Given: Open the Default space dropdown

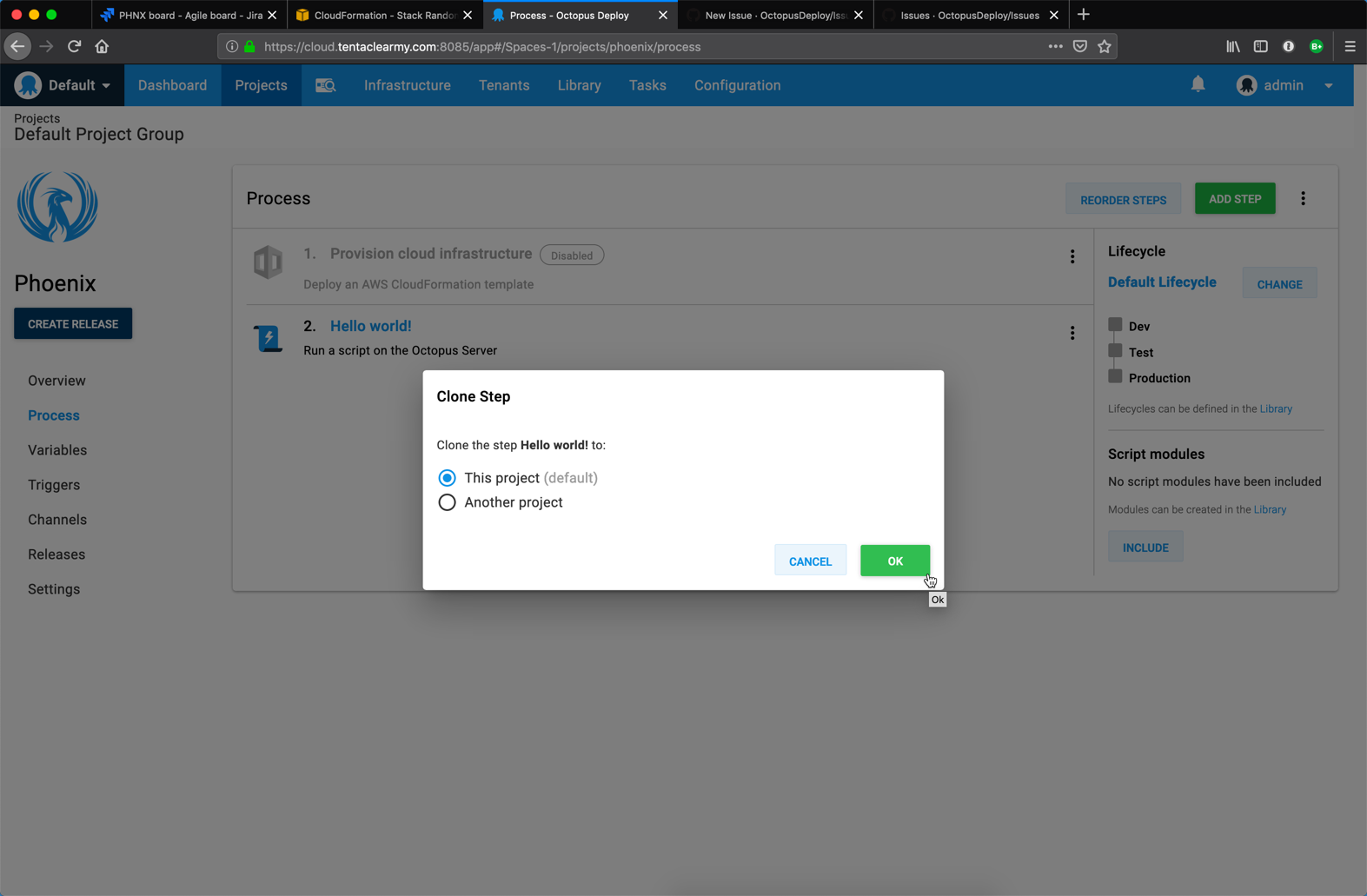Looking at the screenshot, I should (x=63, y=85).
